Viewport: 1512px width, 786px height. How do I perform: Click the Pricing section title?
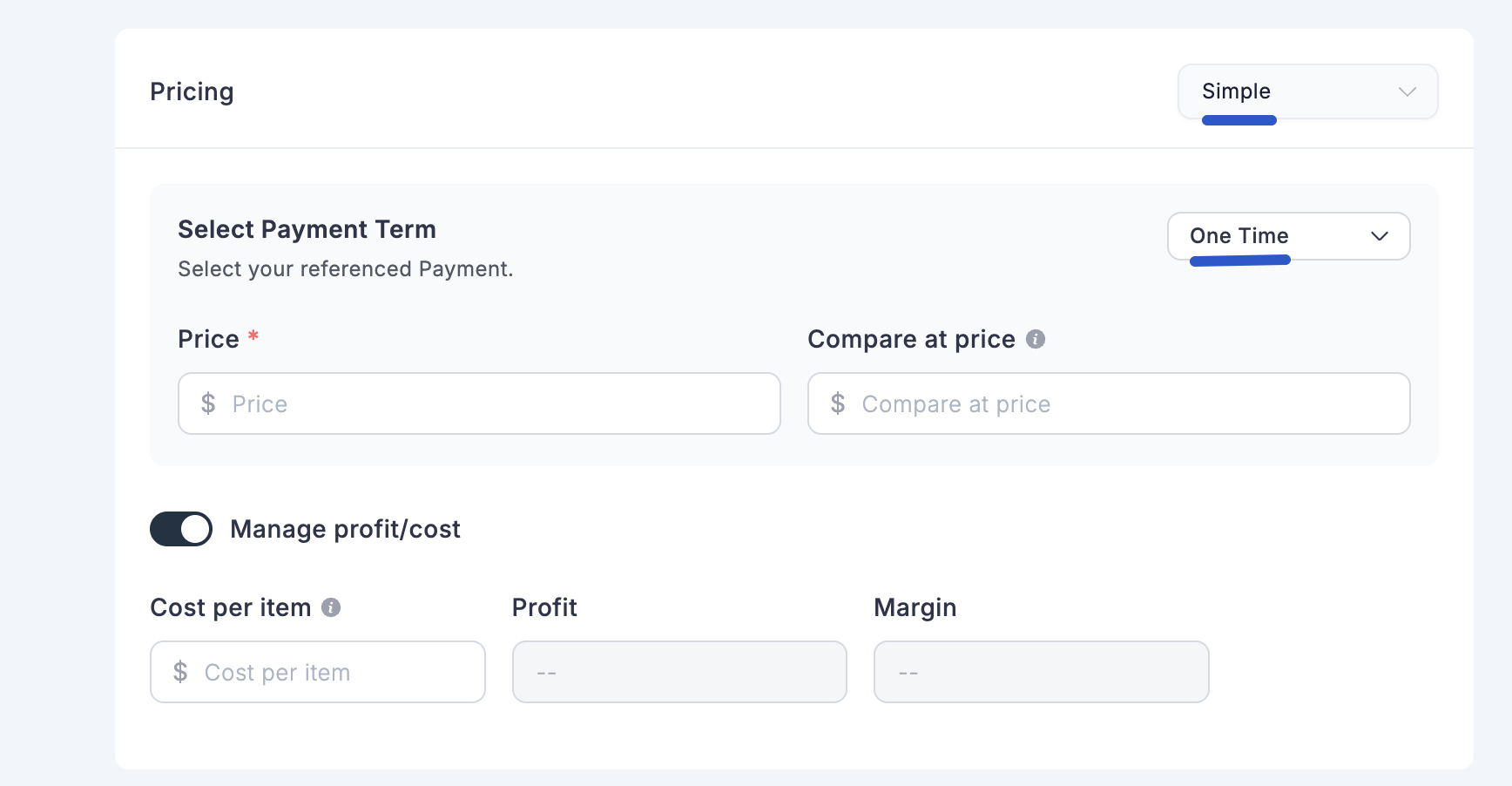(192, 91)
